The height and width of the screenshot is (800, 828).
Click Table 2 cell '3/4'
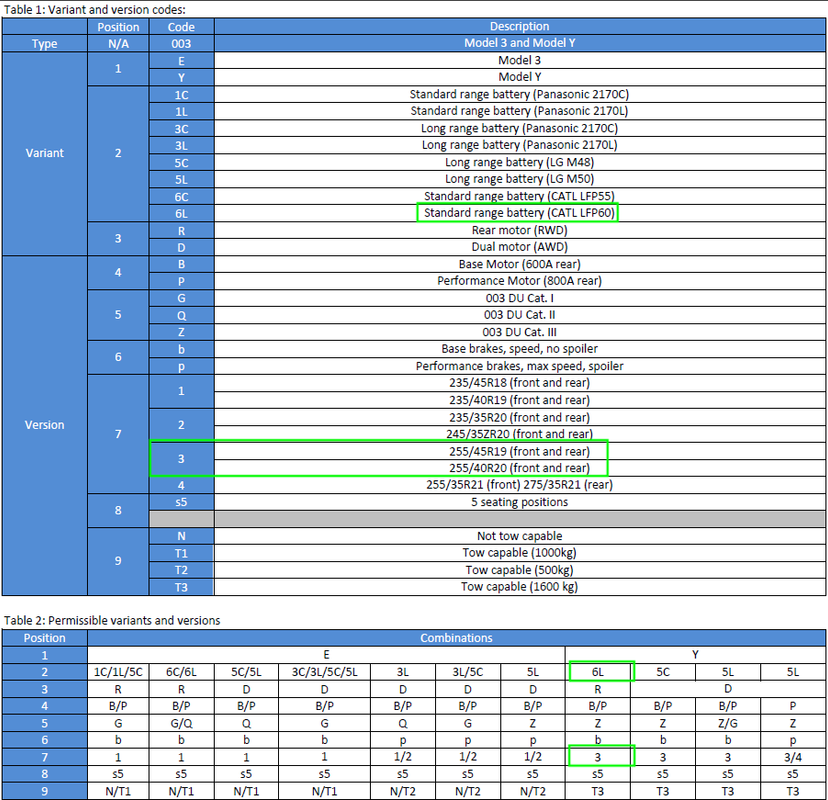[793, 757]
